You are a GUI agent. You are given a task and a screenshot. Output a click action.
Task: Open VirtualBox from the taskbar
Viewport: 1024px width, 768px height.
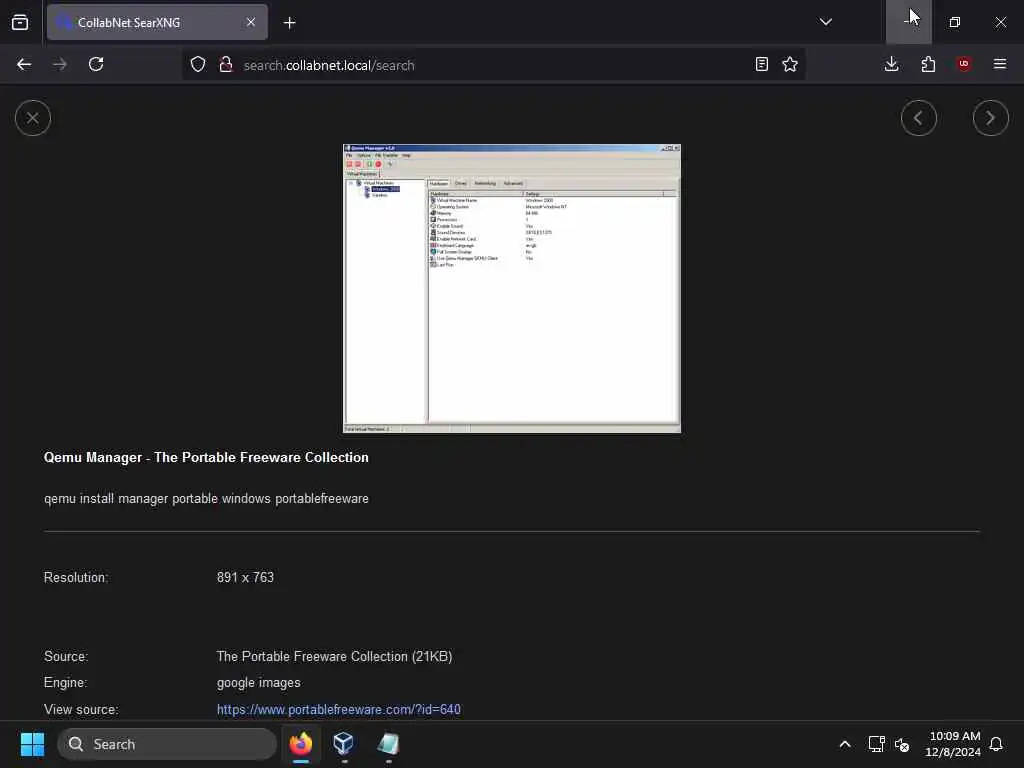click(344, 744)
